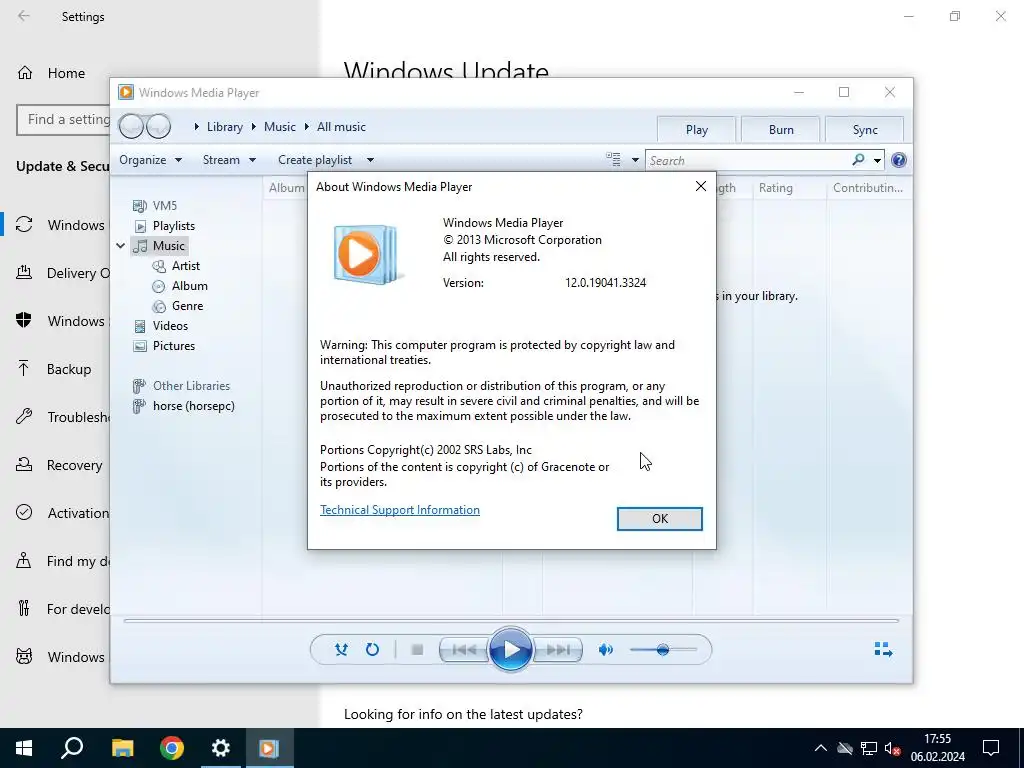
Task: Switch to the Sync tab
Action: (865, 129)
